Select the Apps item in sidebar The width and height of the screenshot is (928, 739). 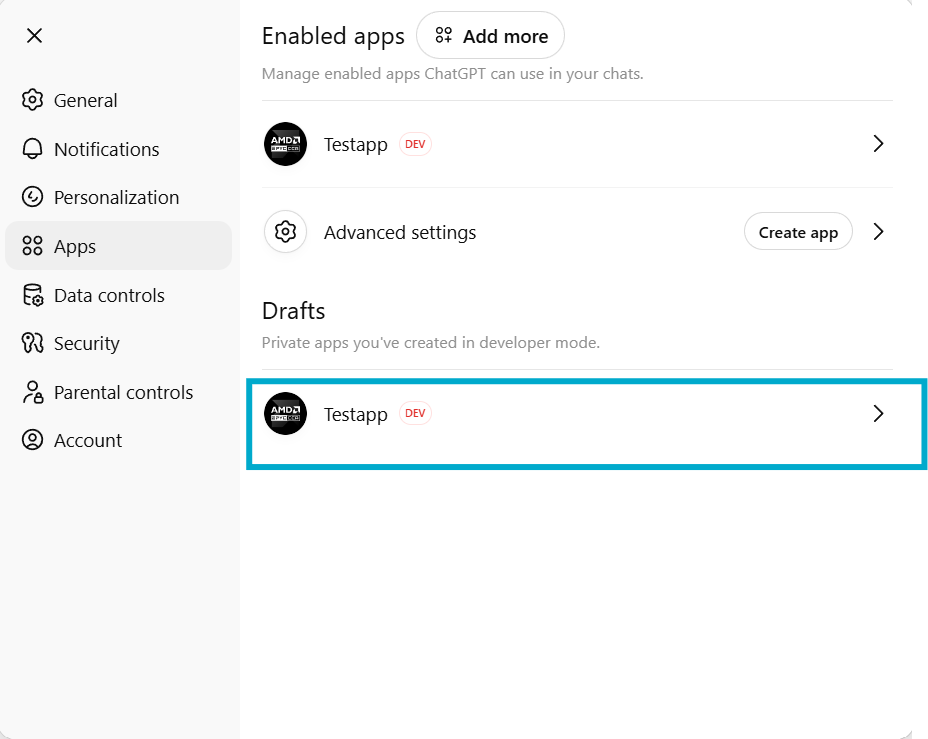[x=118, y=246]
